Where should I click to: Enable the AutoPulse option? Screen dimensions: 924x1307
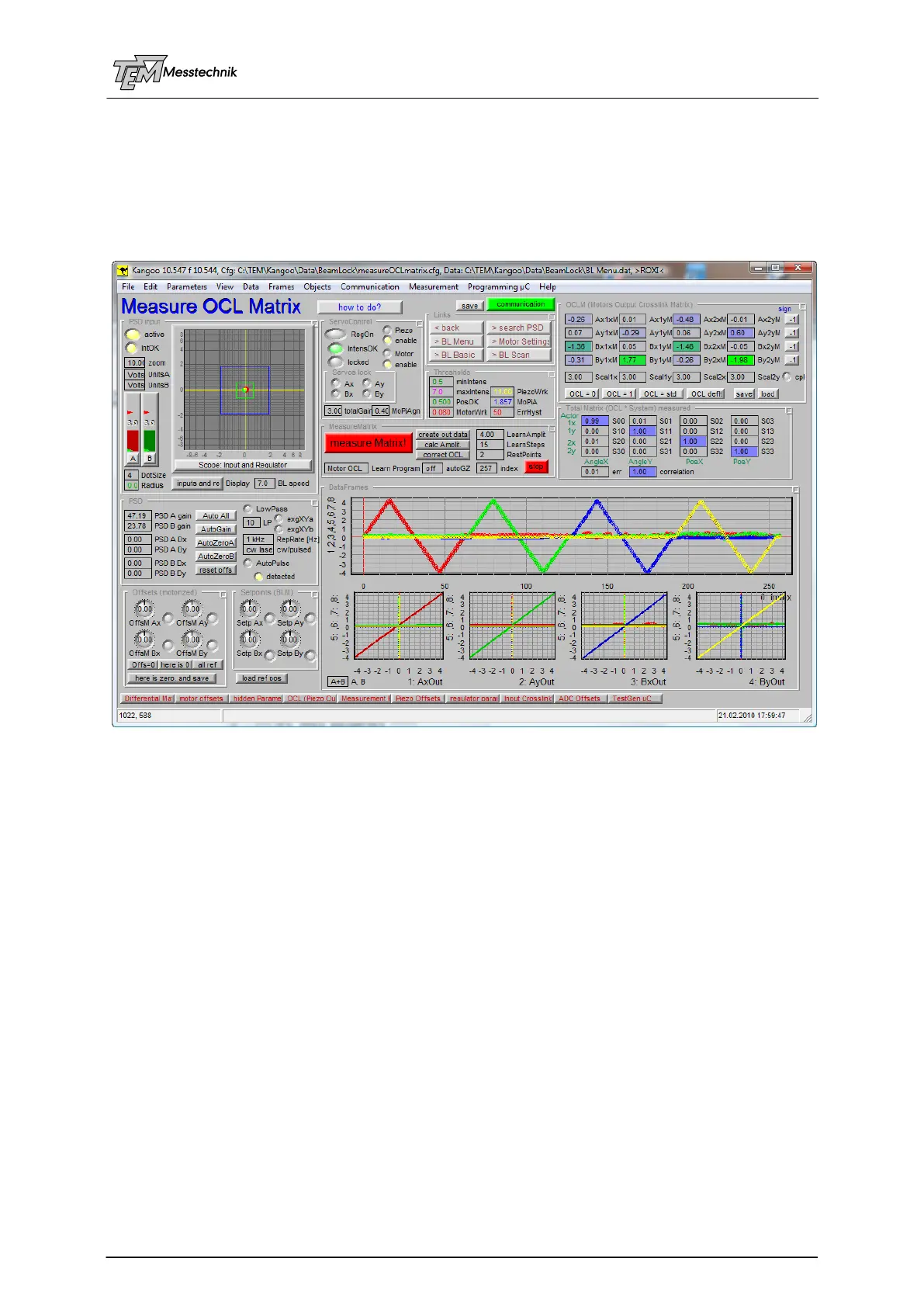[x=247, y=563]
